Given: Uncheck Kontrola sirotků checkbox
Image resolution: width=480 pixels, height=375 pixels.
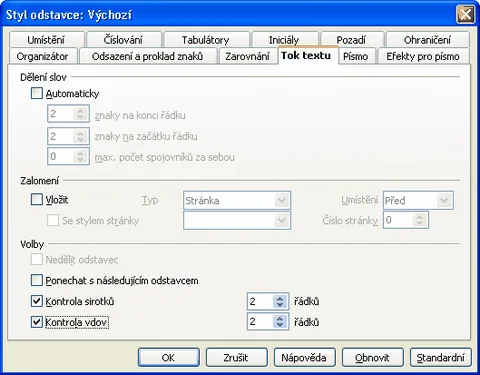Looking at the screenshot, I should click(37, 301).
